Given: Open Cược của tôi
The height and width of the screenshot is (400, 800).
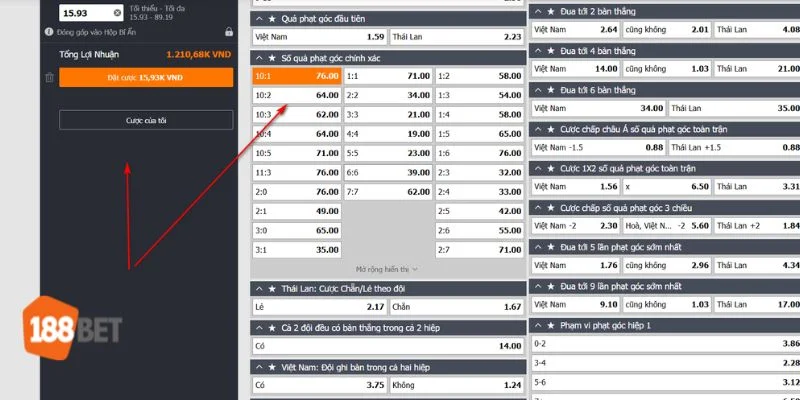Looking at the screenshot, I should pyautogui.click(x=146, y=120).
